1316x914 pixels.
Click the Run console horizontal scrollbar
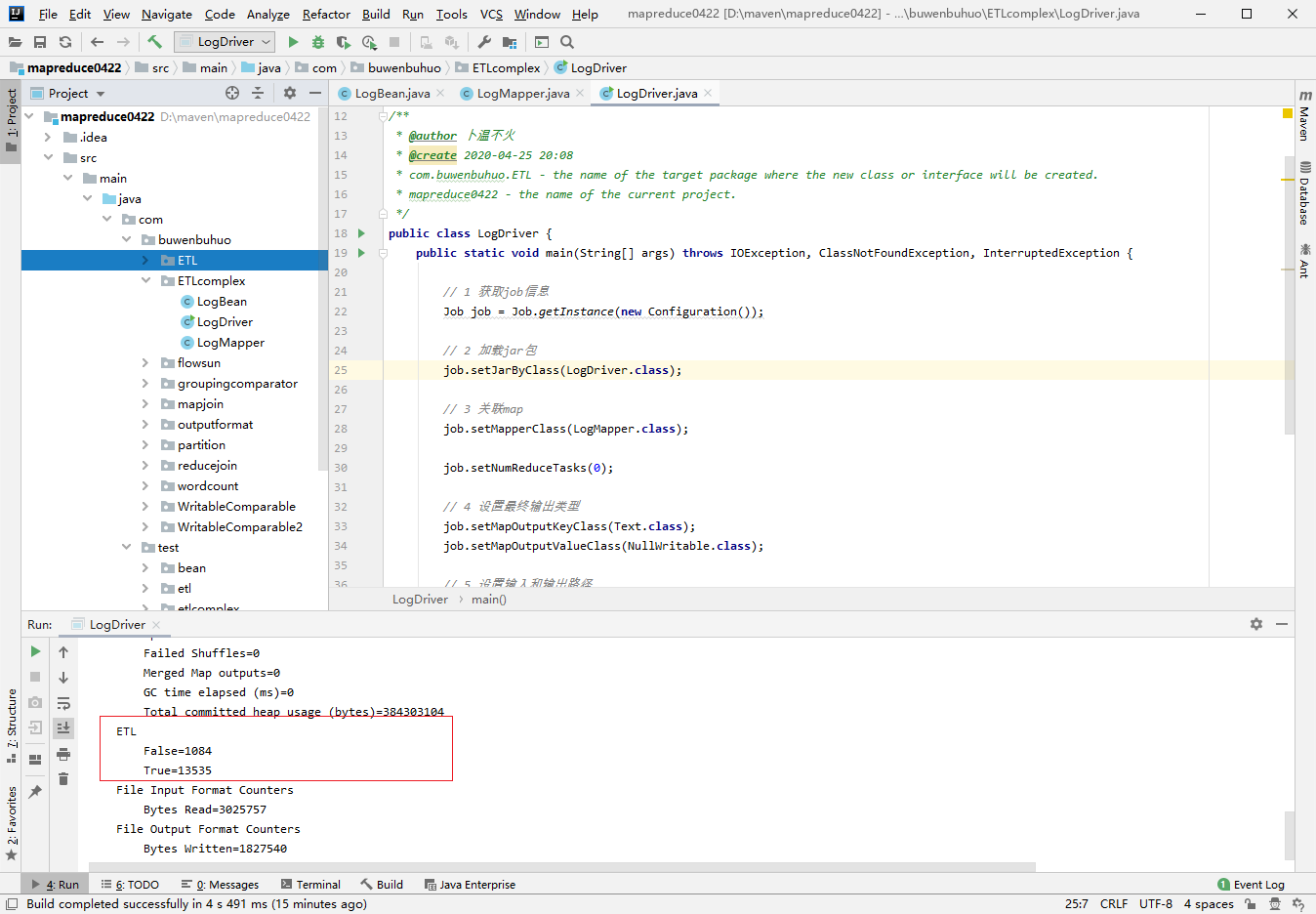pos(562,866)
